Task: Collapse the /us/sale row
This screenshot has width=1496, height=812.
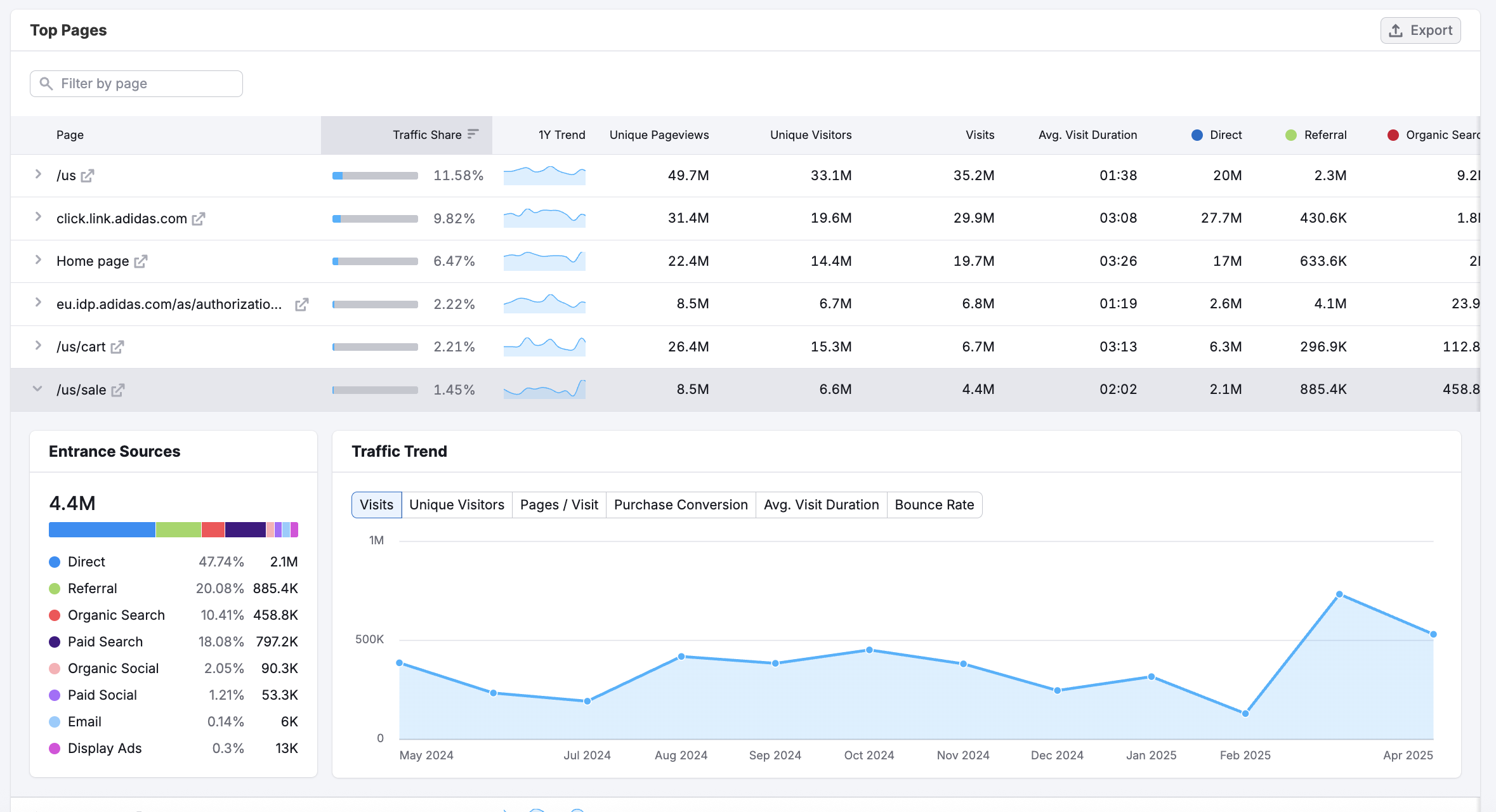Action: 37,389
